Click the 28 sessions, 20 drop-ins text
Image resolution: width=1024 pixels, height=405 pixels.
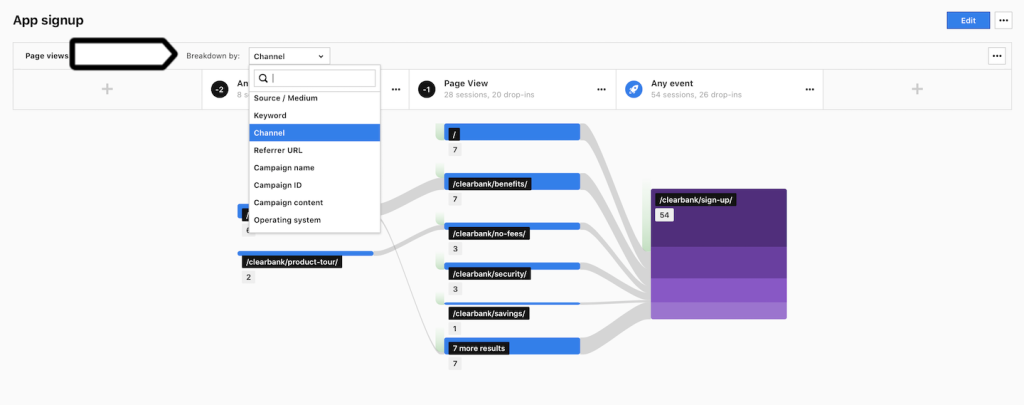coord(489,95)
